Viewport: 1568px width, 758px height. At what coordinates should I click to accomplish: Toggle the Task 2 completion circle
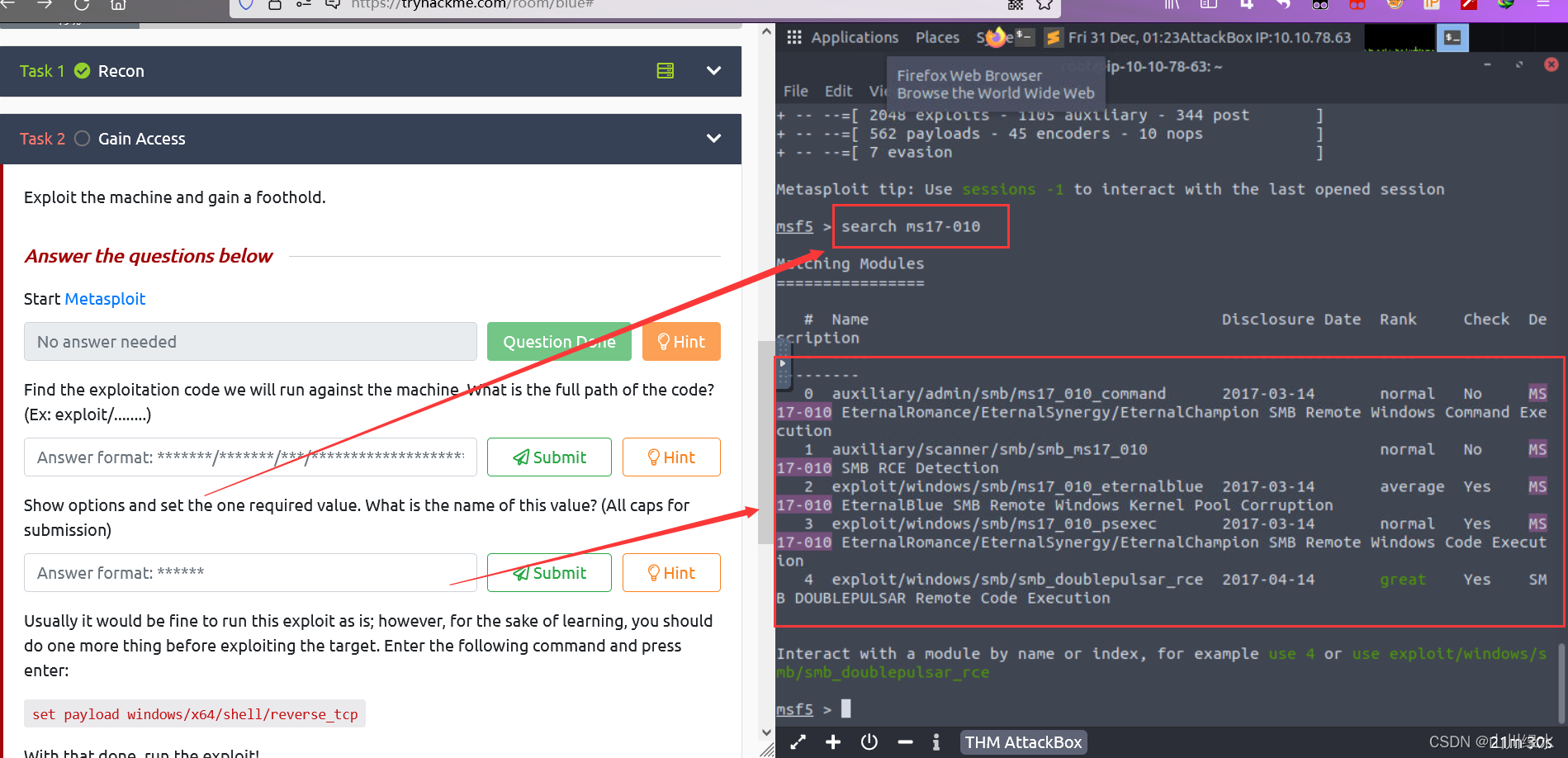(82, 139)
